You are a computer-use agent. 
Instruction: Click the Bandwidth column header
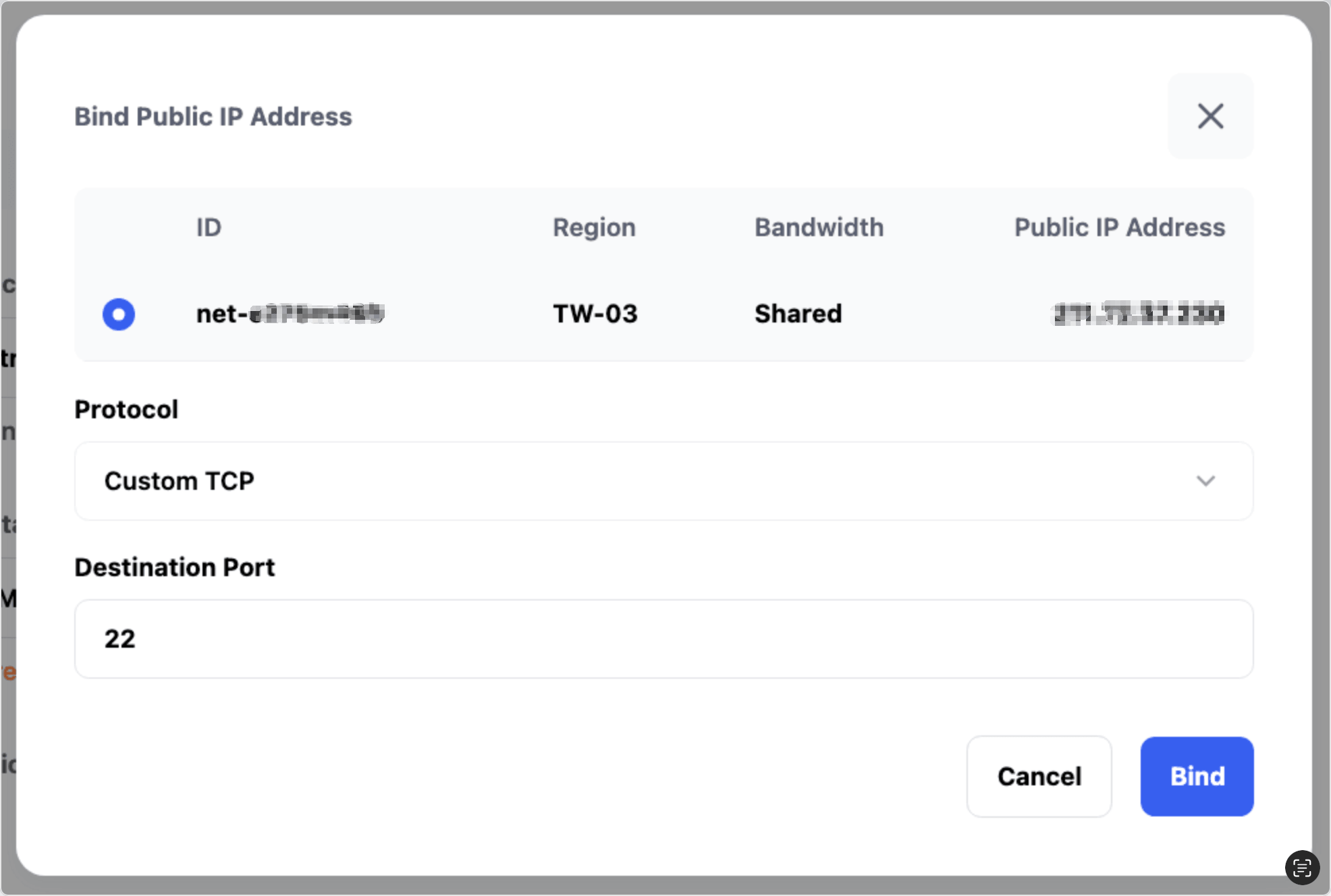click(819, 227)
